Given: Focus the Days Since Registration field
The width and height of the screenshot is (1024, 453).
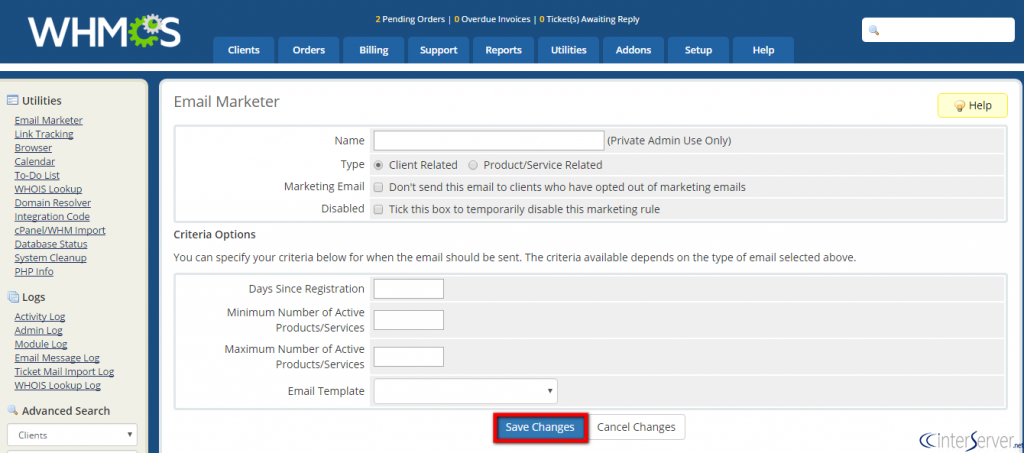Looking at the screenshot, I should click(x=408, y=289).
